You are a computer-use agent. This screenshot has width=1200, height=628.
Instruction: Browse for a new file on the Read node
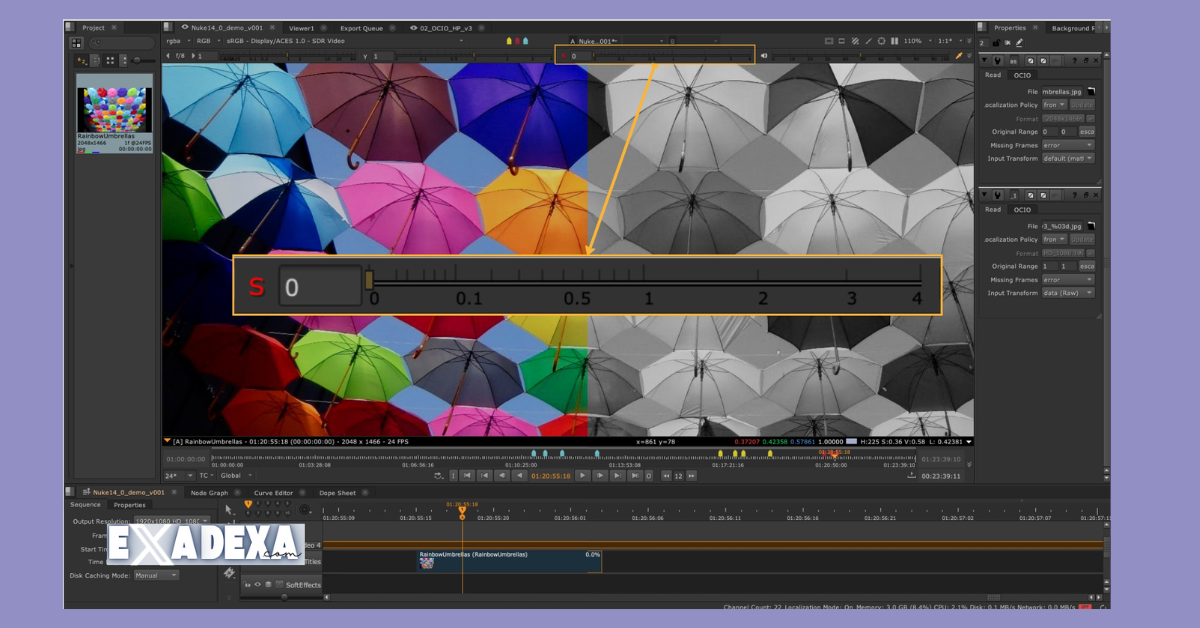(x=1090, y=91)
